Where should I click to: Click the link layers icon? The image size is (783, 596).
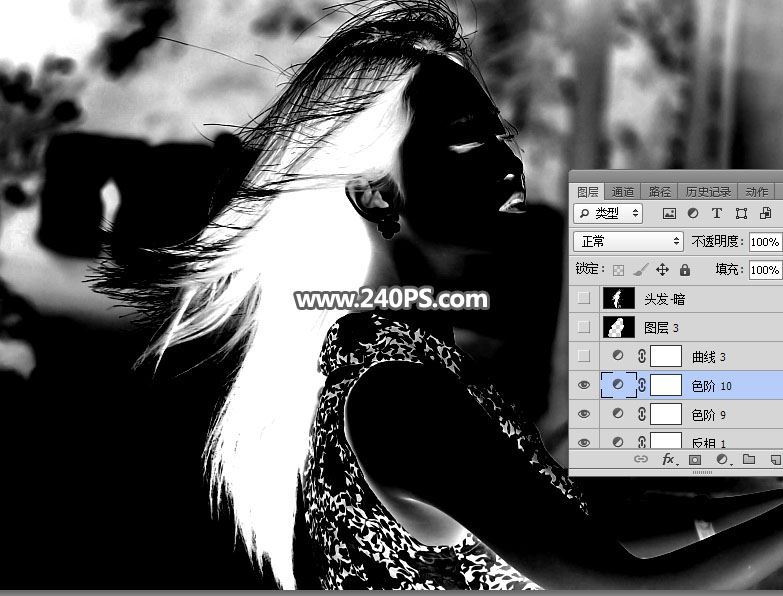640,459
